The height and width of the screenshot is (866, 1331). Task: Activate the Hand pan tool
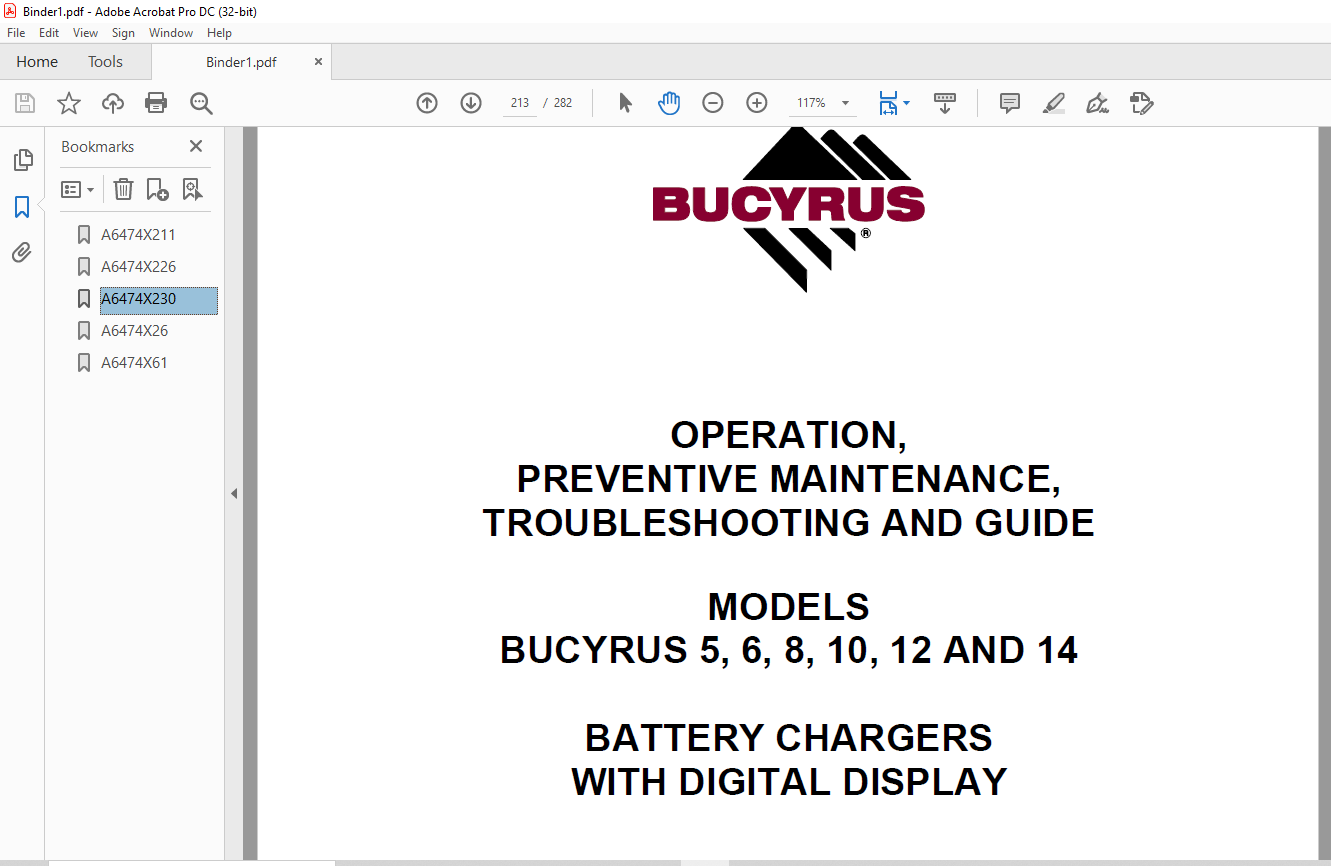pos(669,103)
